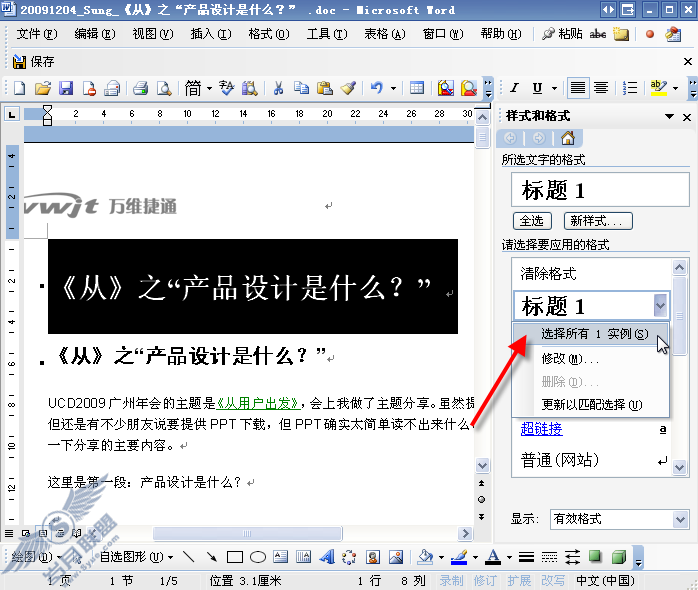Copy the selection using the Copy icon
The height and width of the screenshot is (590, 698).
coord(301,88)
